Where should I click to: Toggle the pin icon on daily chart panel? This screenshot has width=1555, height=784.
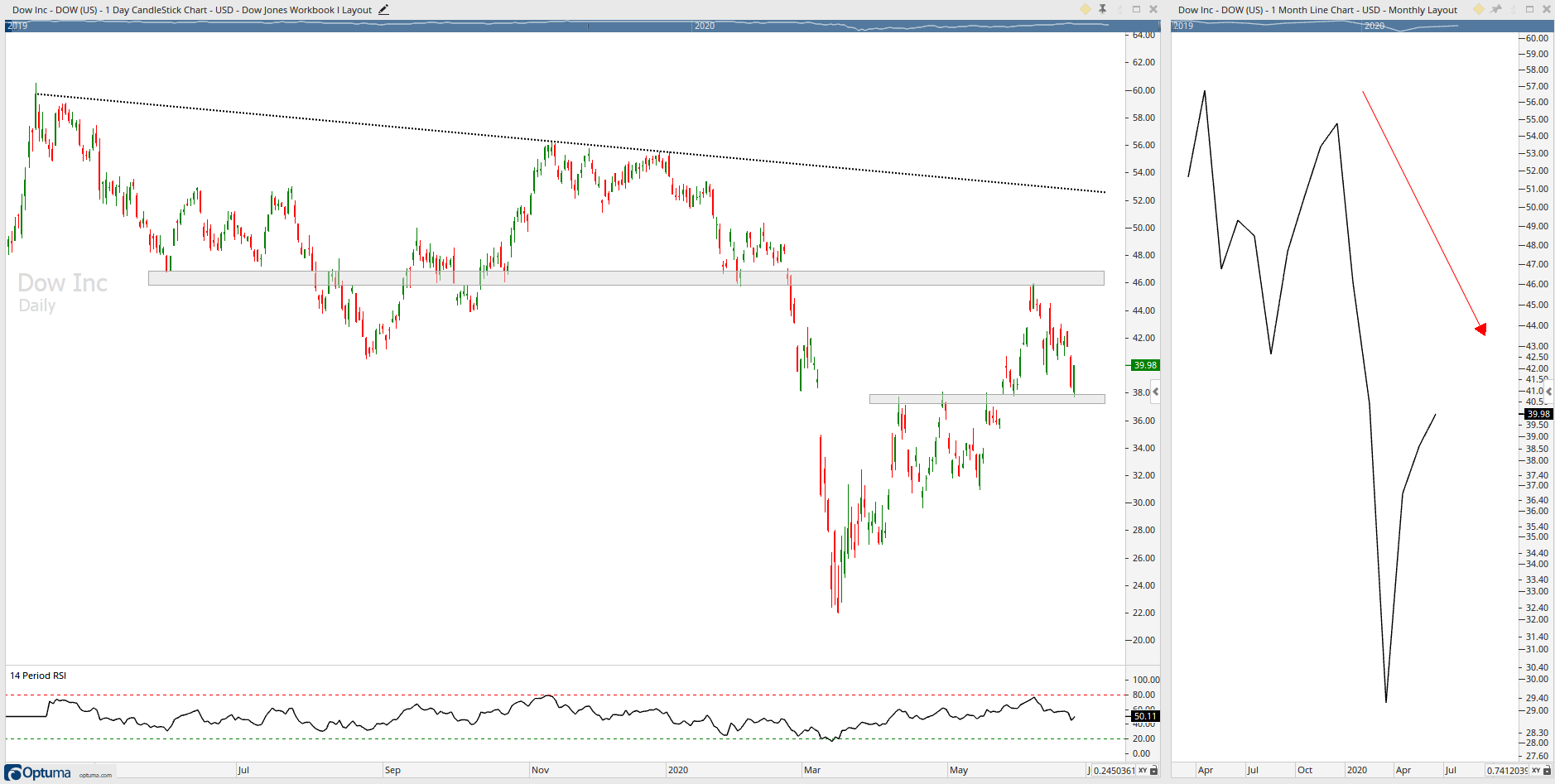(x=1103, y=9)
